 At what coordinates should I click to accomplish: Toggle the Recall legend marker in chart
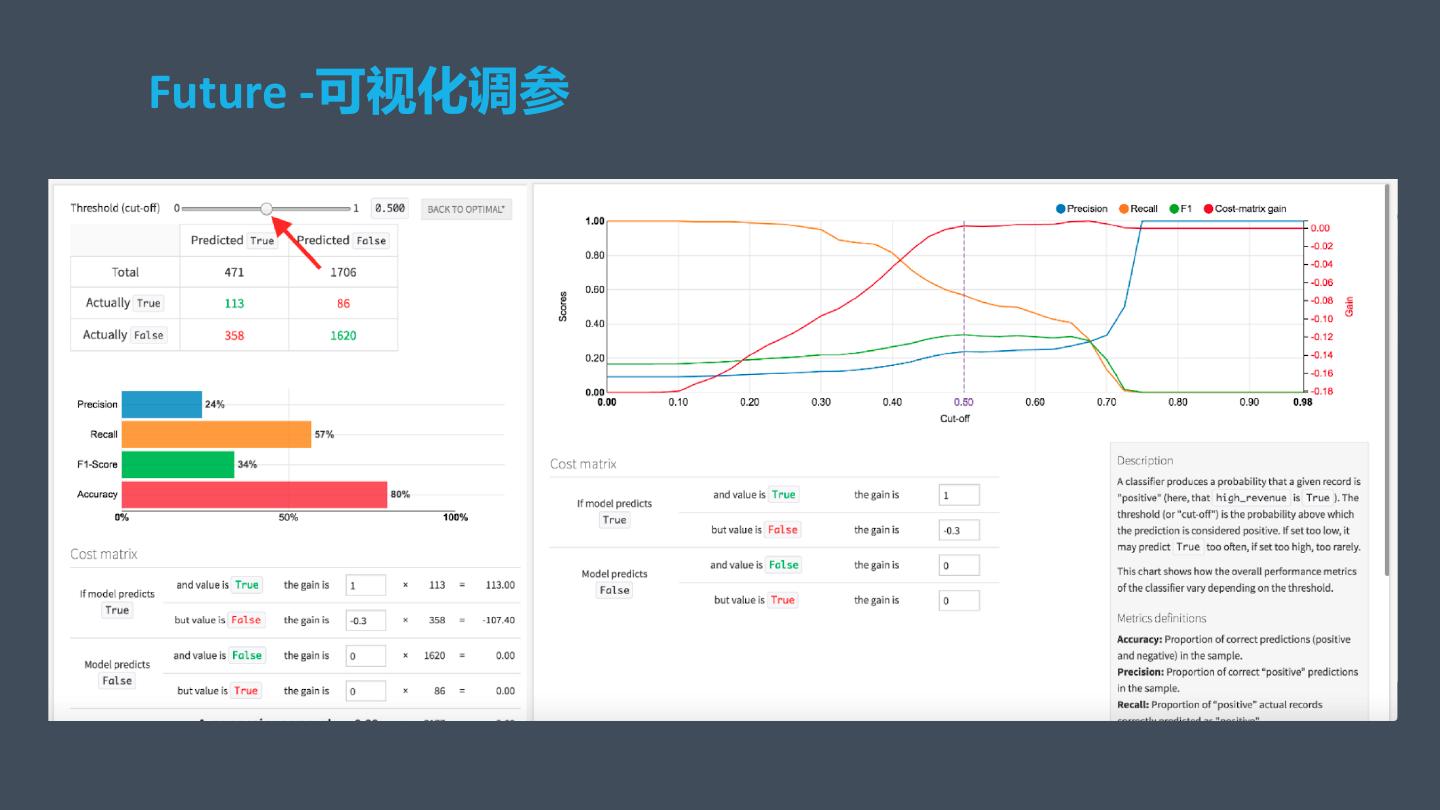click(1124, 209)
